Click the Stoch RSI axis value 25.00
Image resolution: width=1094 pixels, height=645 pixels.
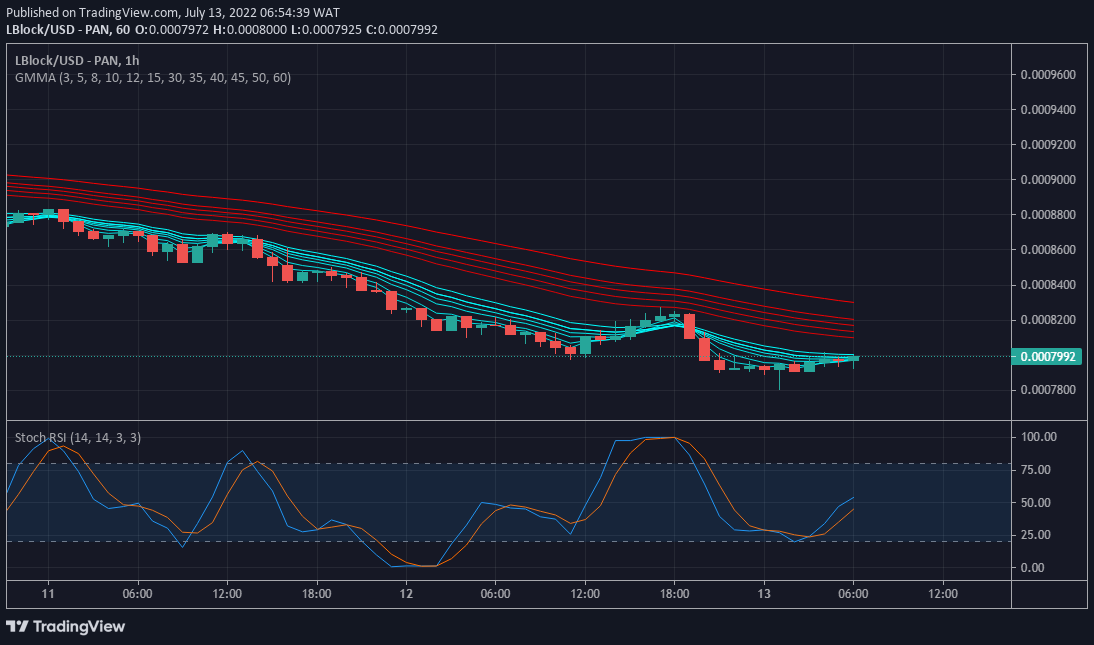pyautogui.click(x=1036, y=535)
